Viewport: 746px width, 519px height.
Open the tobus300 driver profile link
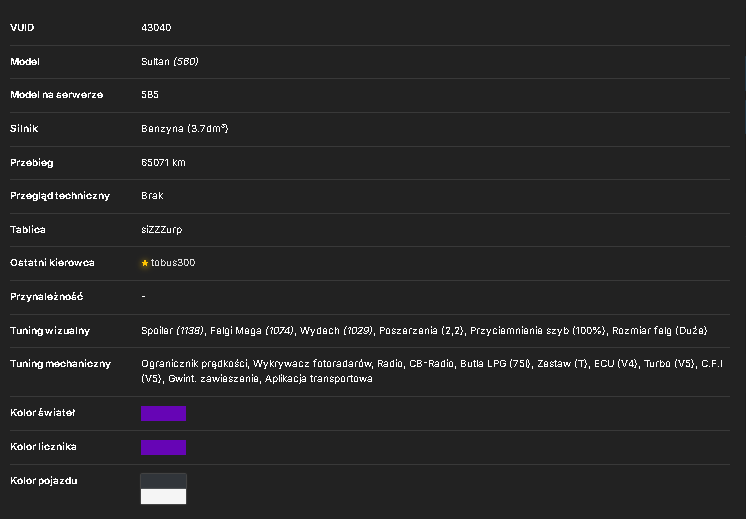(173, 263)
